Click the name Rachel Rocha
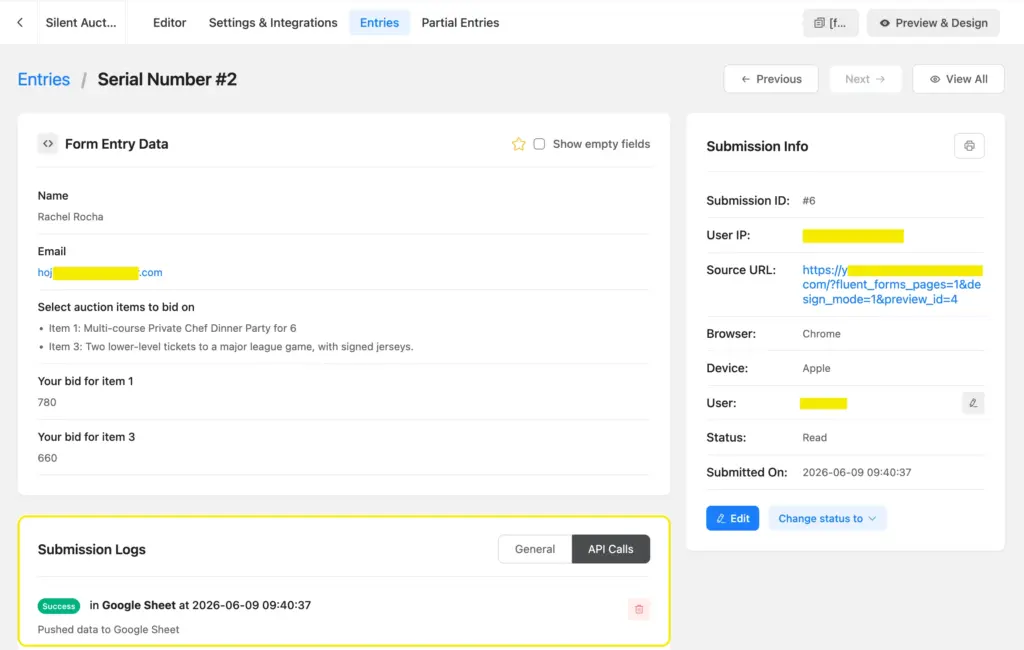This screenshot has height=650, width=1024. 71,217
